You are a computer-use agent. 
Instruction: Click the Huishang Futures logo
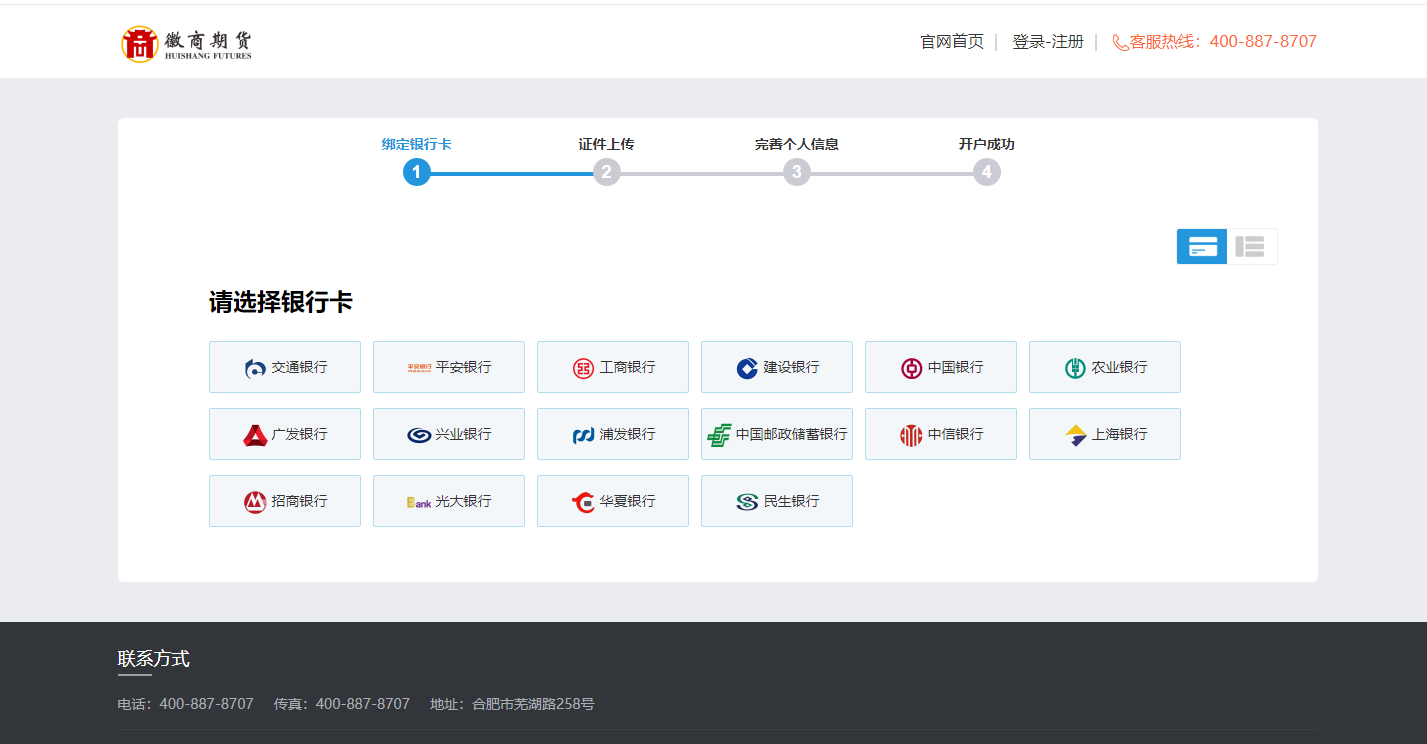coord(186,43)
